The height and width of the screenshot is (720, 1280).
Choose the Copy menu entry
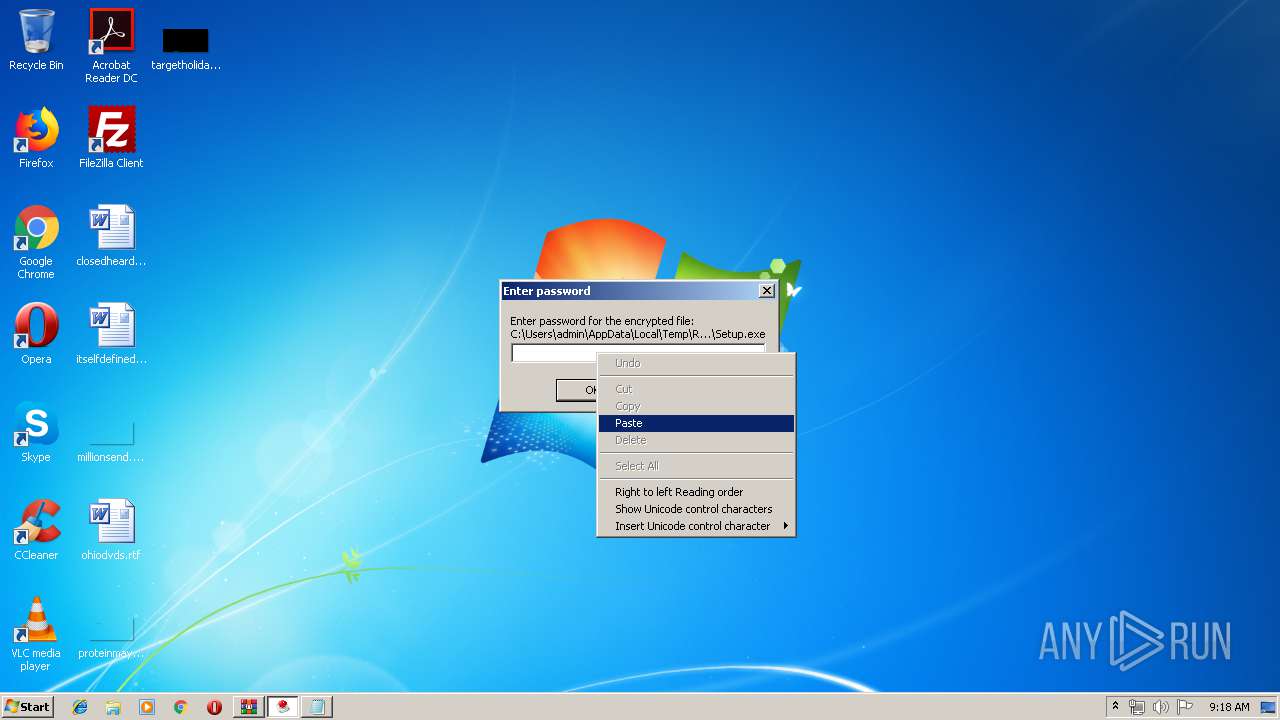click(696, 406)
